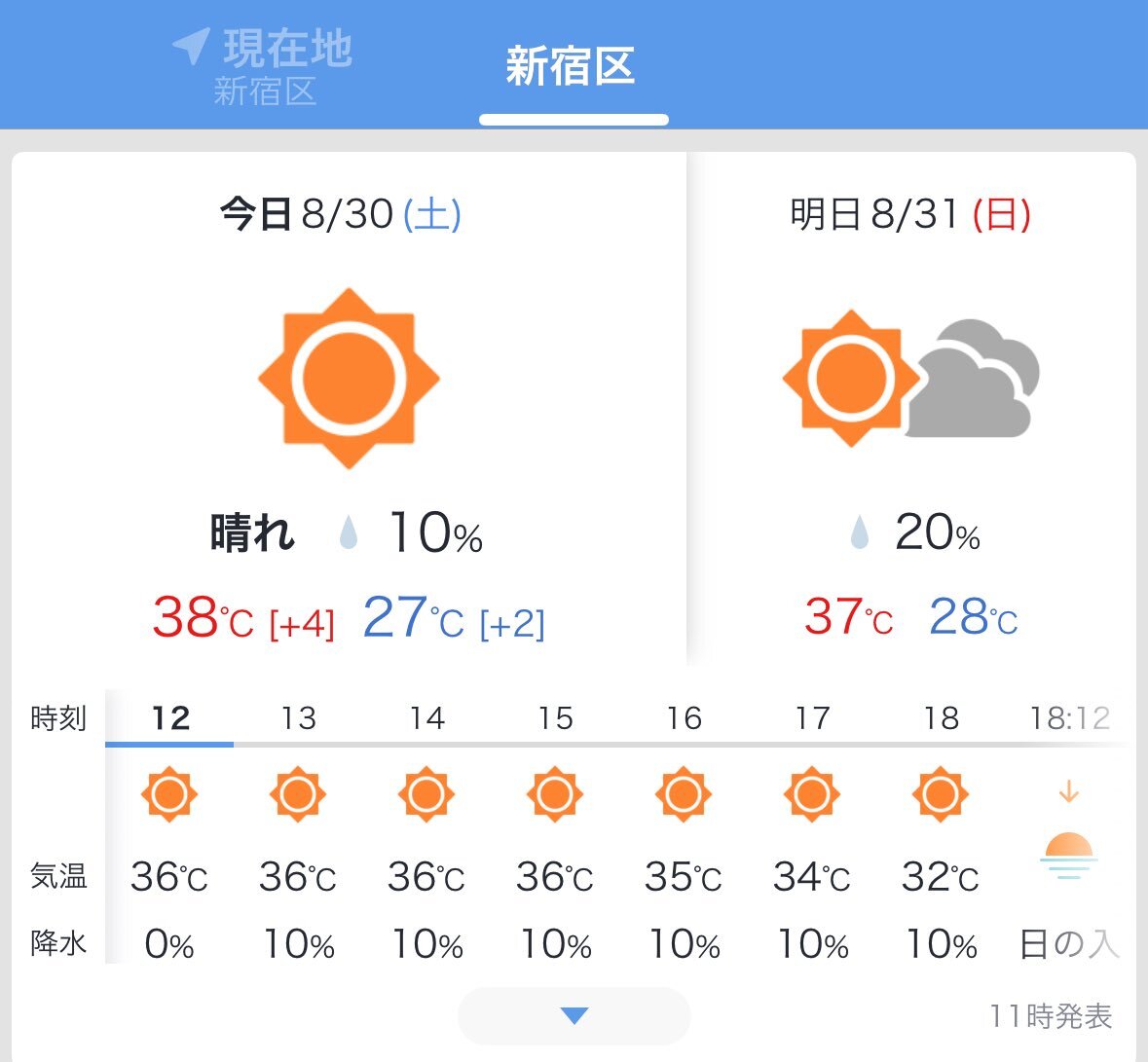Image resolution: width=1148 pixels, height=1062 pixels.
Task: Tap the 17 o'clock sunny icon
Action: point(812,794)
